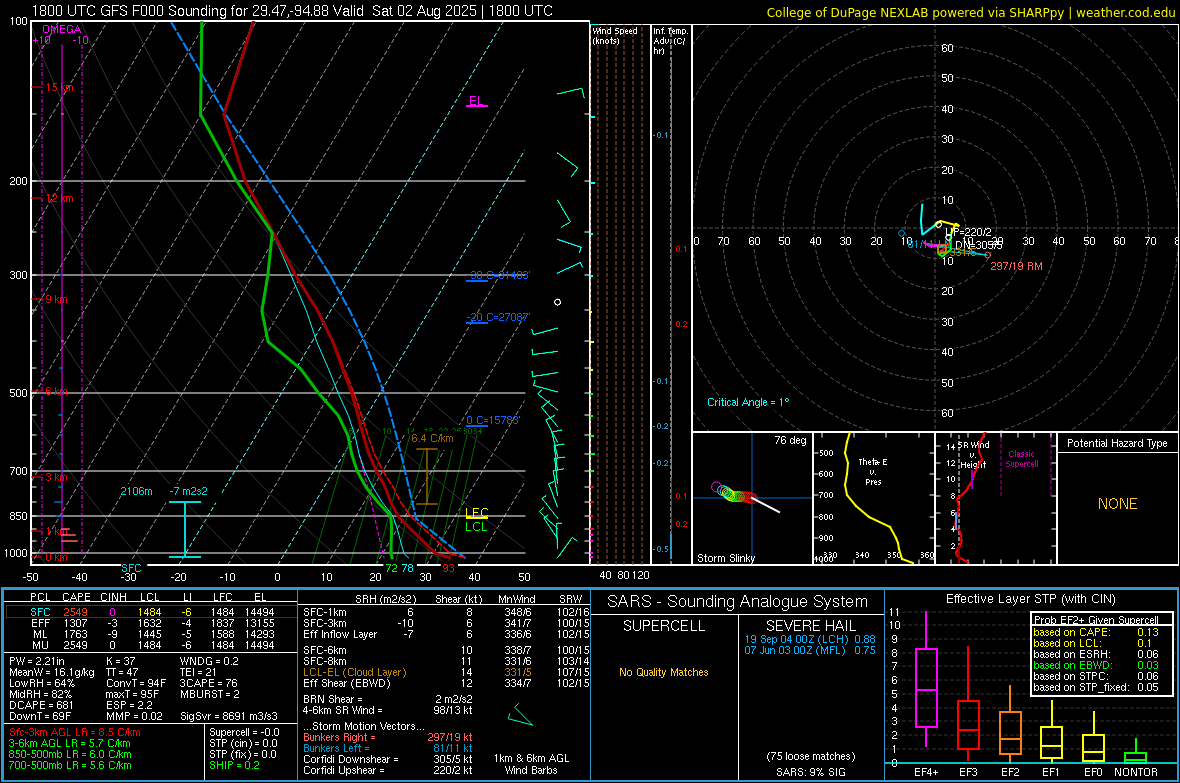Select the LCL-EL (Cloud Layer) row
Image resolution: width=1180 pixels, height=783 pixels.
[446, 672]
